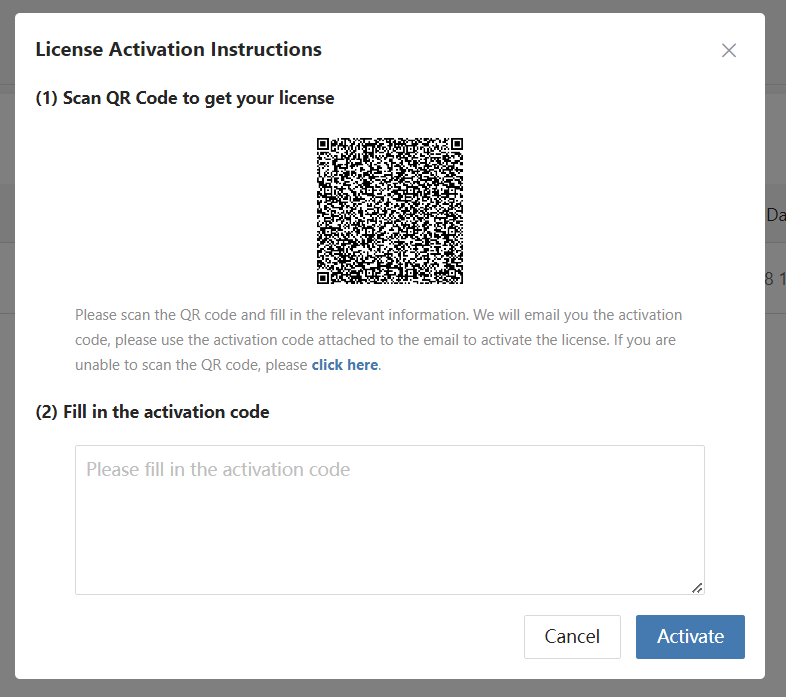Click the QR code's bottom-left finder square
Screen dimensions: 786x697
(323, 278)
